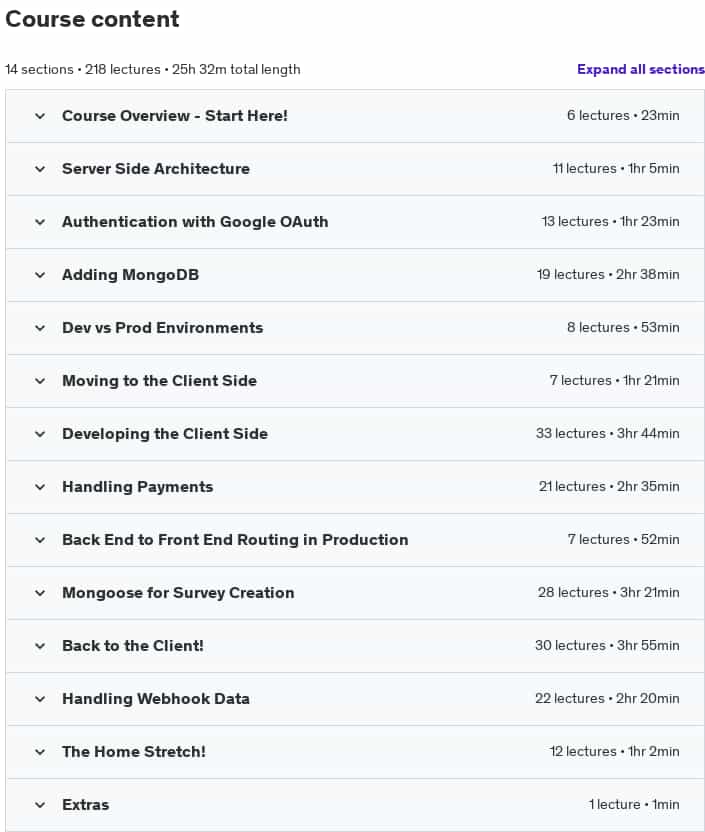Select Authentication with Google OAuth title

tap(195, 222)
